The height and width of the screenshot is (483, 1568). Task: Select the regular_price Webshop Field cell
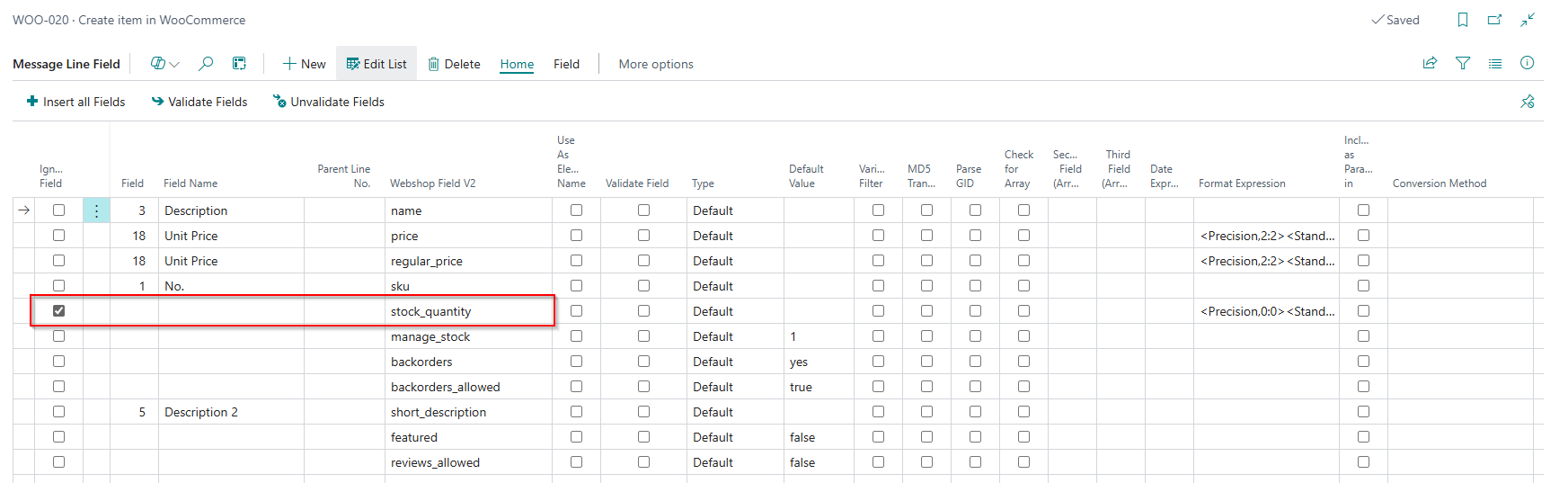pos(468,261)
